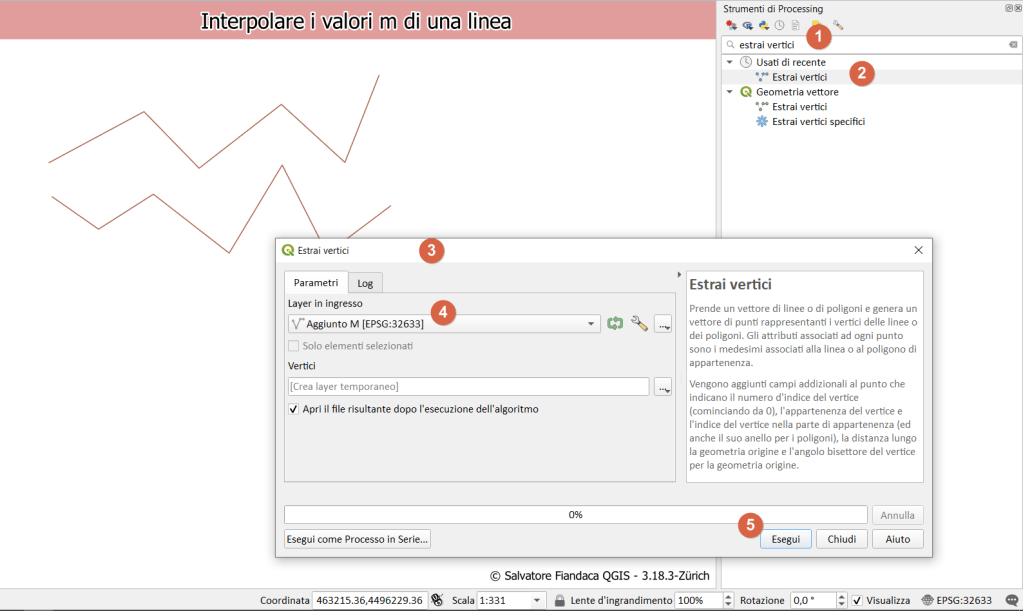Open the Scala 1:331 dropdown
This screenshot has height=611, width=1023.
pyautogui.click(x=537, y=600)
